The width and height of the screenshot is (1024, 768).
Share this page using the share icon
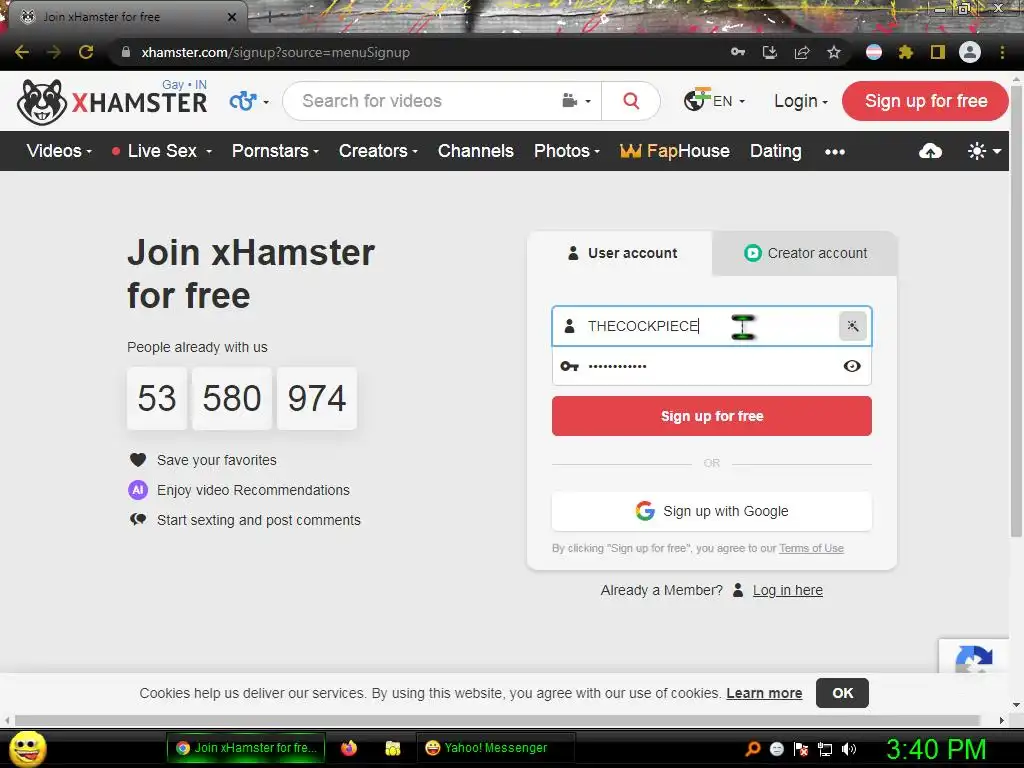(x=802, y=52)
